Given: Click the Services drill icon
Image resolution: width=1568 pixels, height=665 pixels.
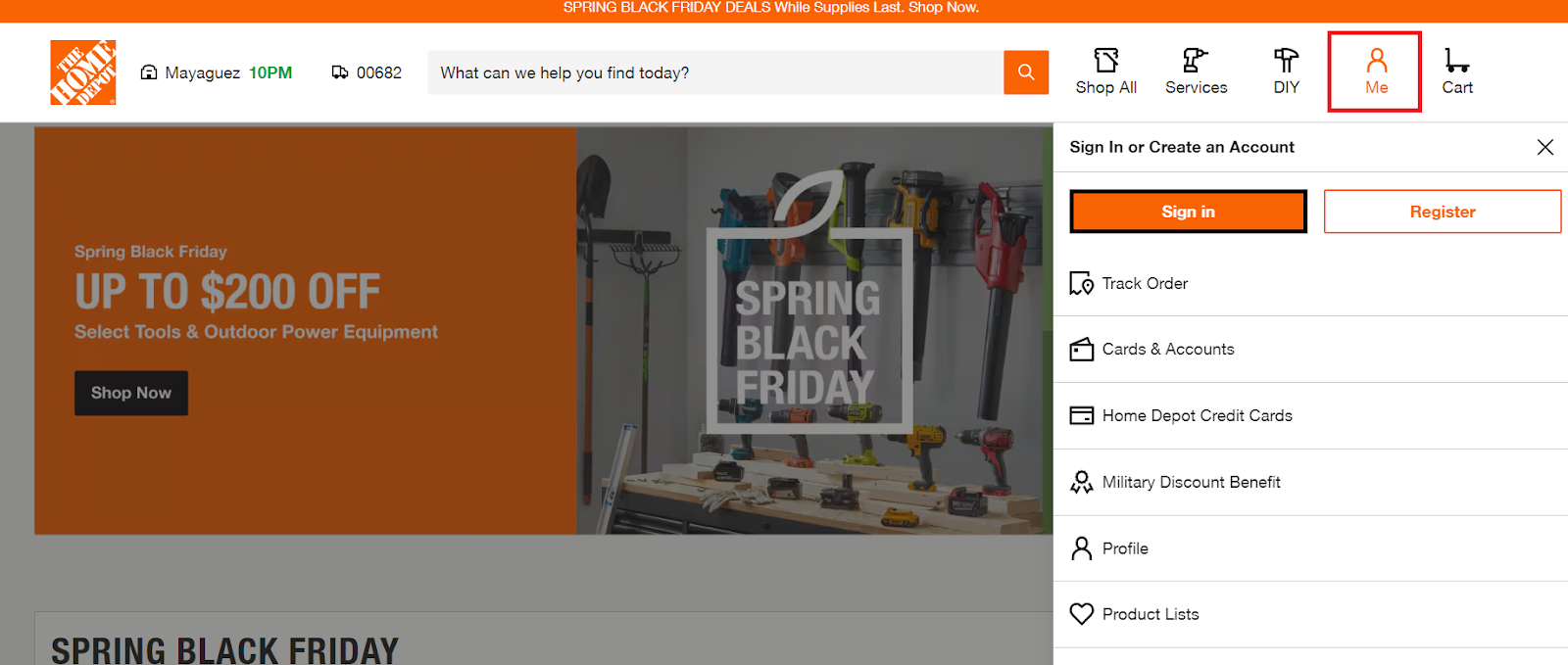Looking at the screenshot, I should pos(1196,61).
